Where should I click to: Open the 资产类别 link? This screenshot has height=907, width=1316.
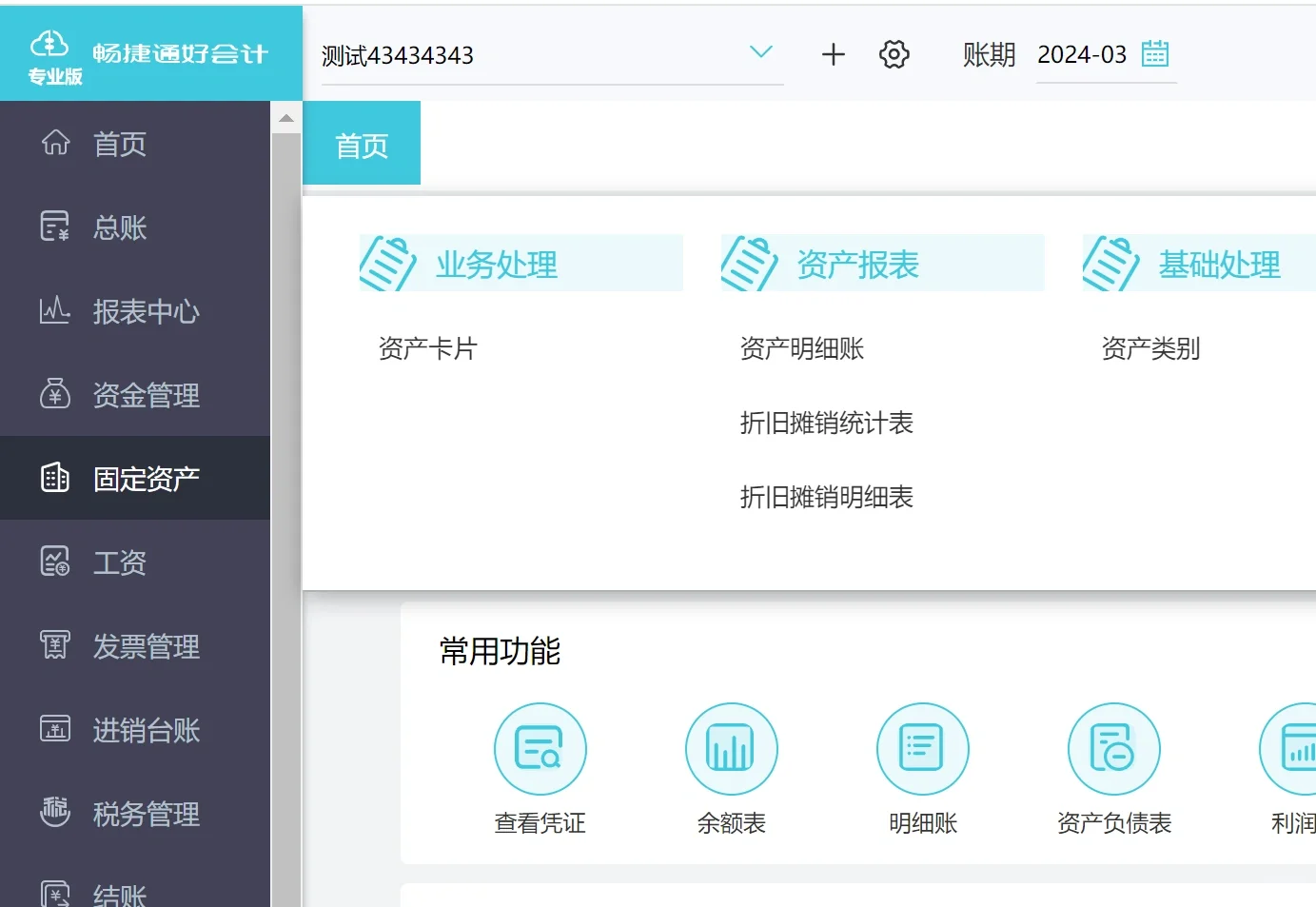pyautogui.click(x=1150, y=348)
